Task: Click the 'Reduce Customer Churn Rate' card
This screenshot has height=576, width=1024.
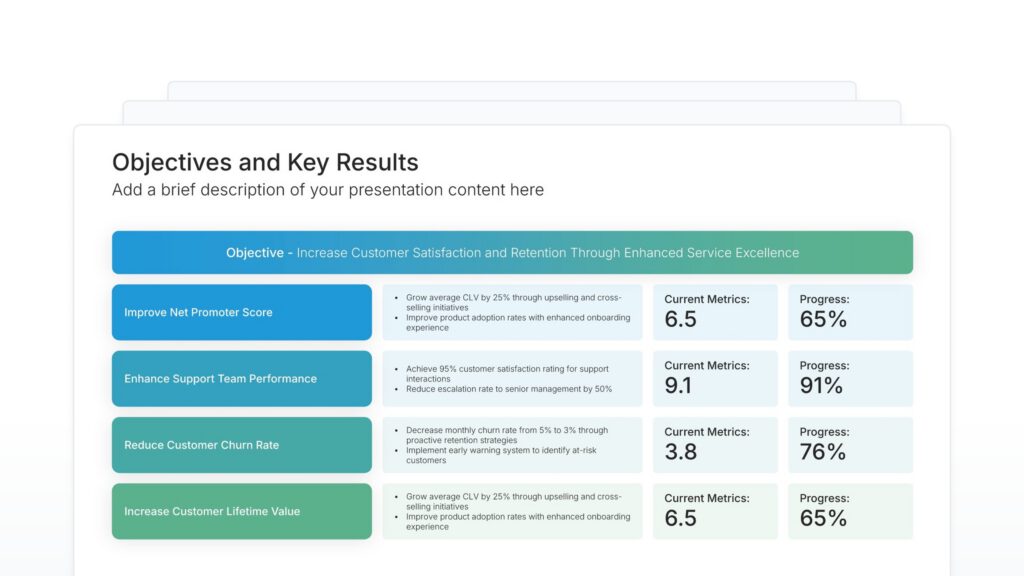Action: (x=241, y=445)
